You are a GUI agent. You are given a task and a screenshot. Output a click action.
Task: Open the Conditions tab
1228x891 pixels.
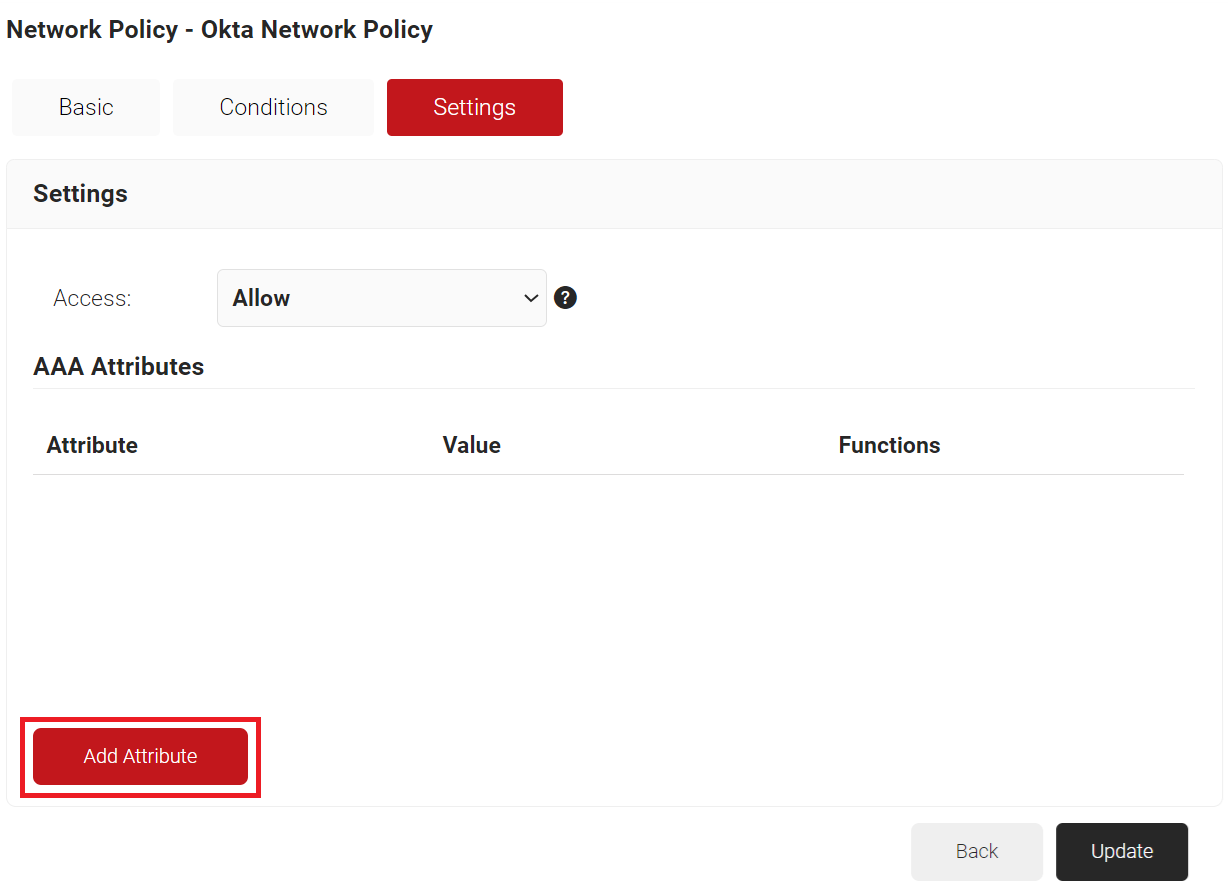coord(273,107)
